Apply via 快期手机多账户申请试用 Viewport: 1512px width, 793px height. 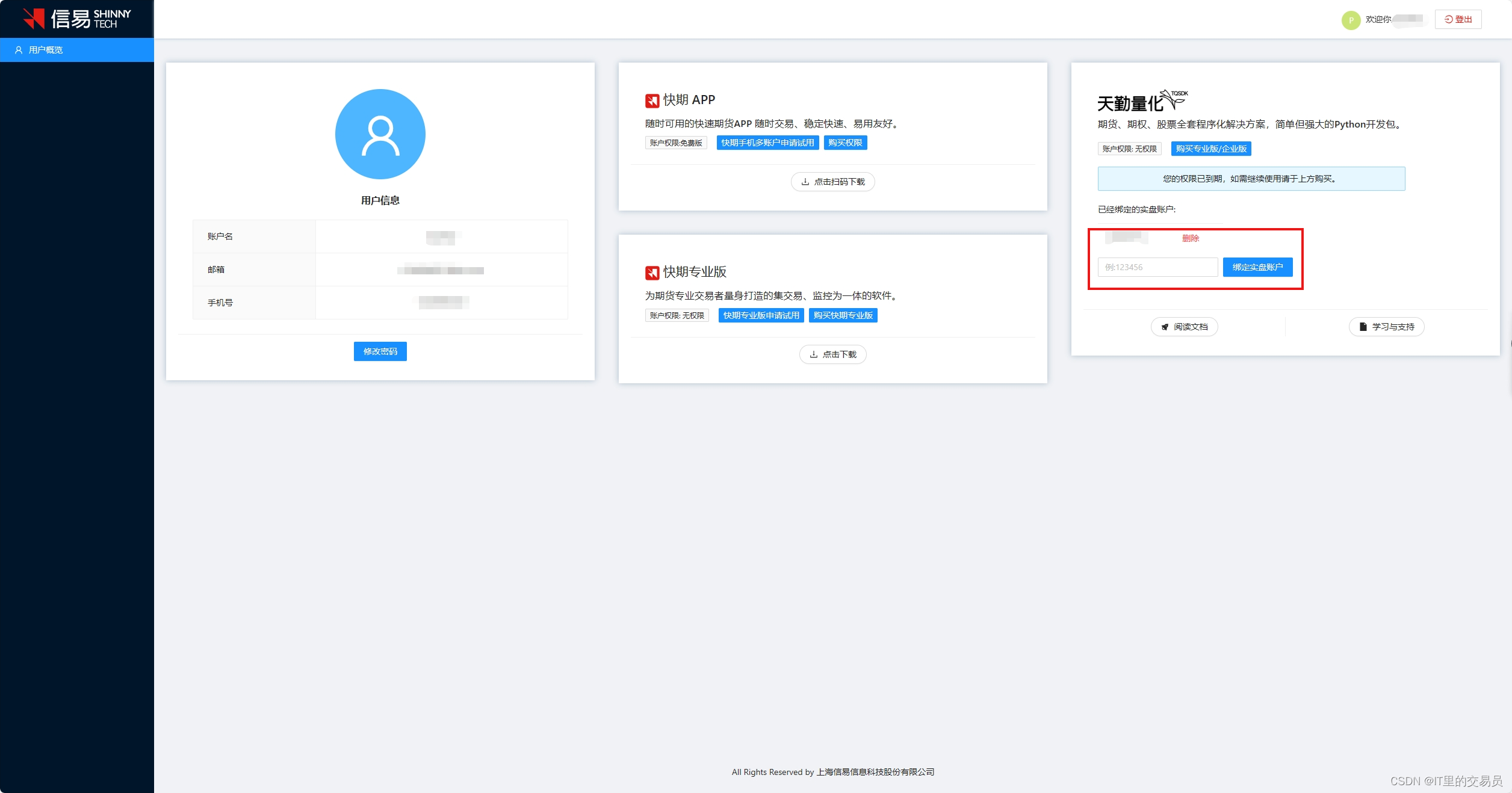pyautogui.click(x=767, y=143)
